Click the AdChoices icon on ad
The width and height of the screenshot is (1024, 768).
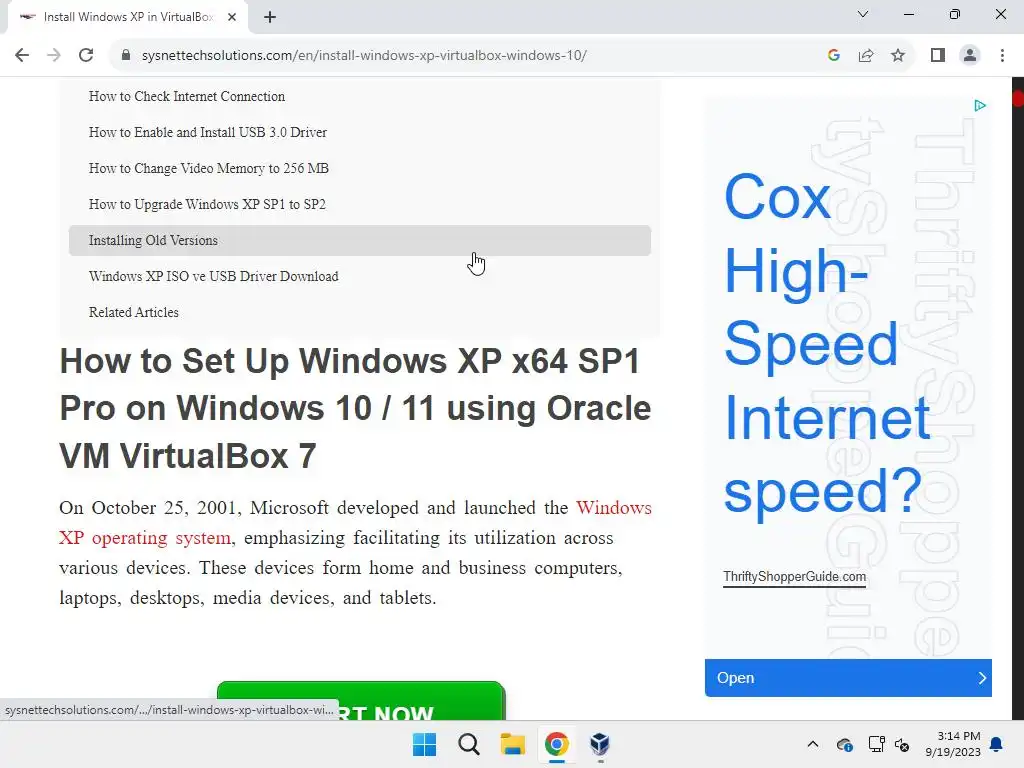click(980, 106)
